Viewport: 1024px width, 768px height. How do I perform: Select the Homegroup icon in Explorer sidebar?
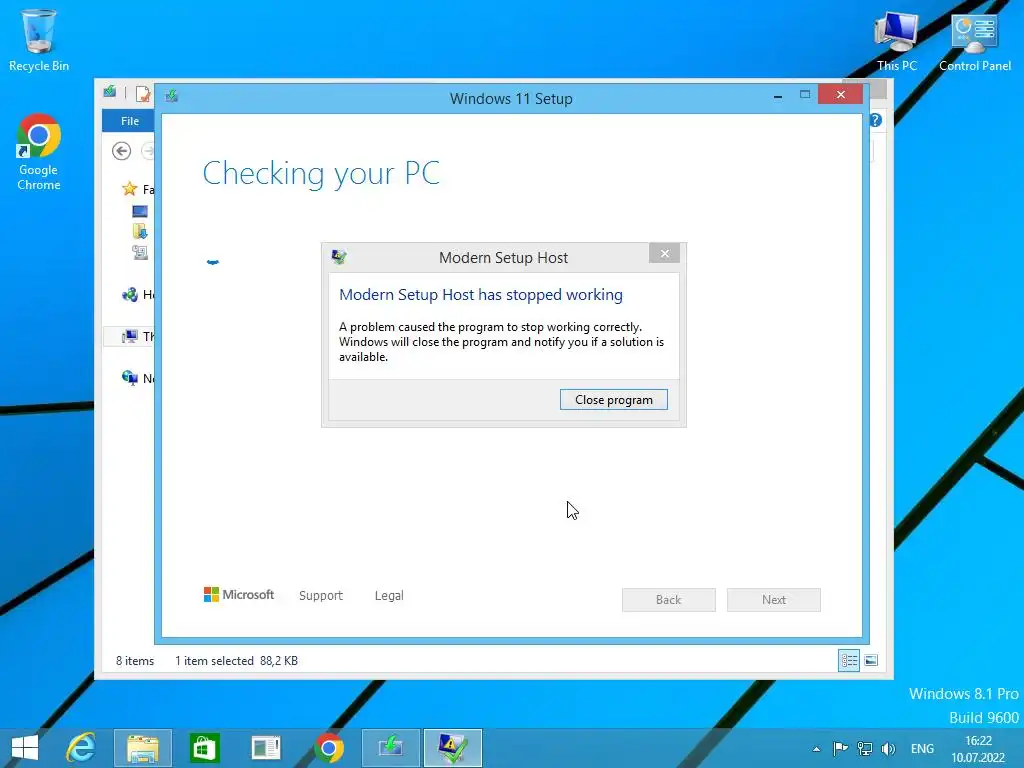[x=130, y=295]
